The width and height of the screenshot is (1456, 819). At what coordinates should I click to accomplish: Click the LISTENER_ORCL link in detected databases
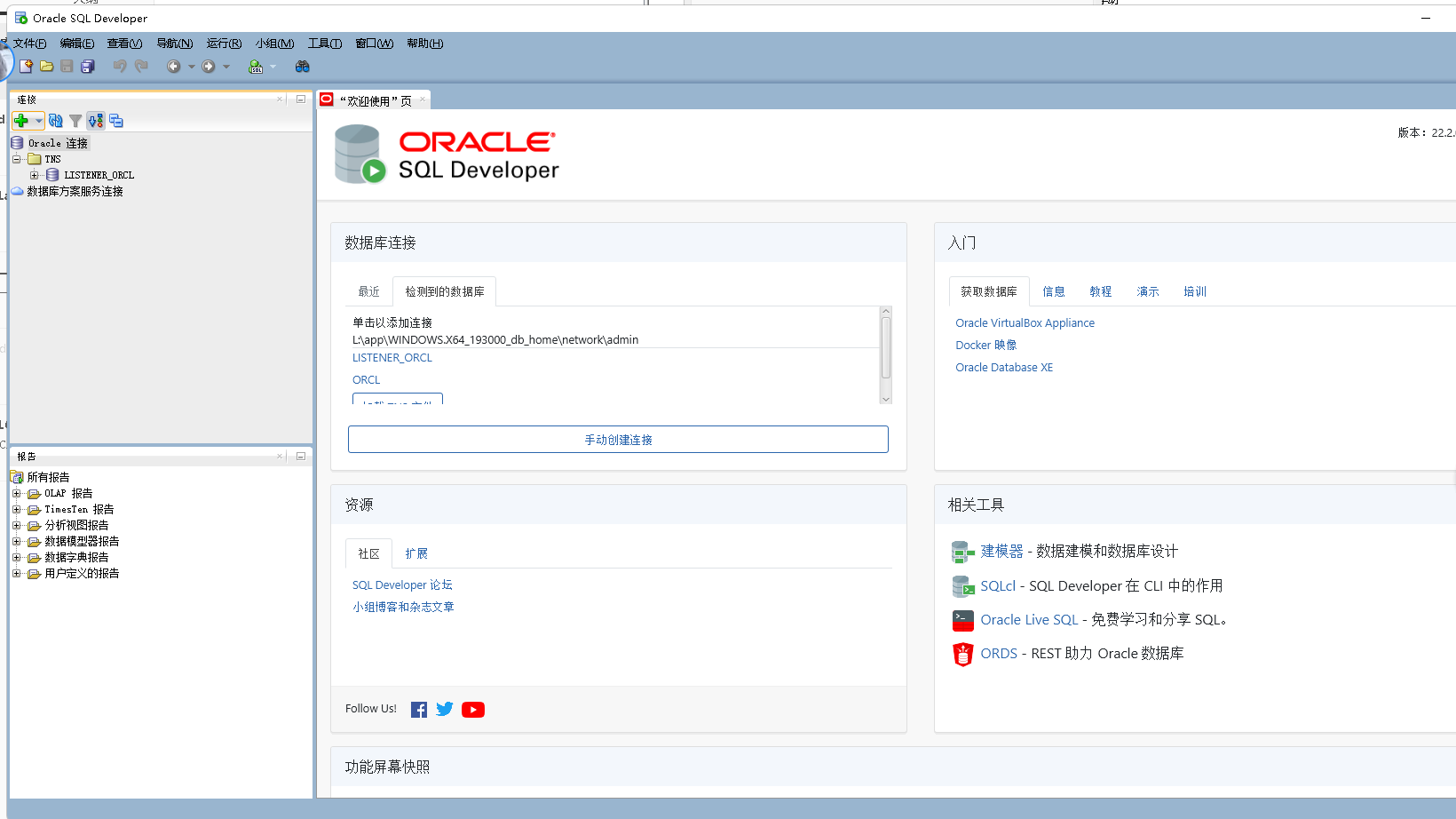(x=392, y=358)
